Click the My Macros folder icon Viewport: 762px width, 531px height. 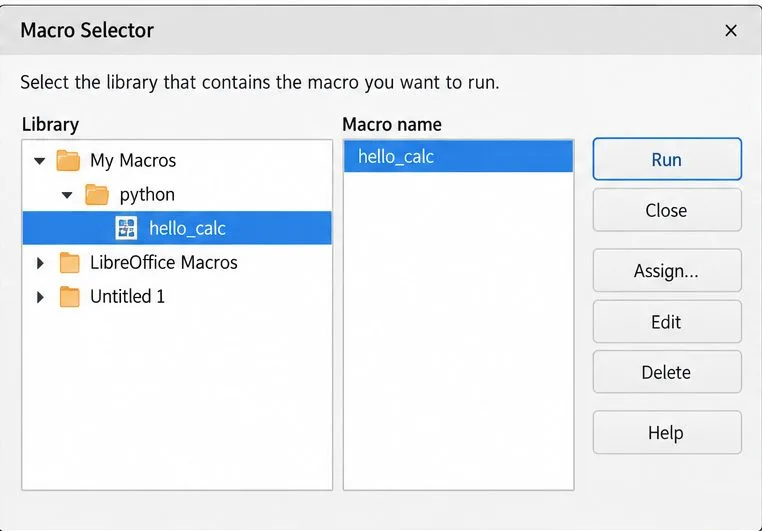pyautogui.click(x=68, y=160)
